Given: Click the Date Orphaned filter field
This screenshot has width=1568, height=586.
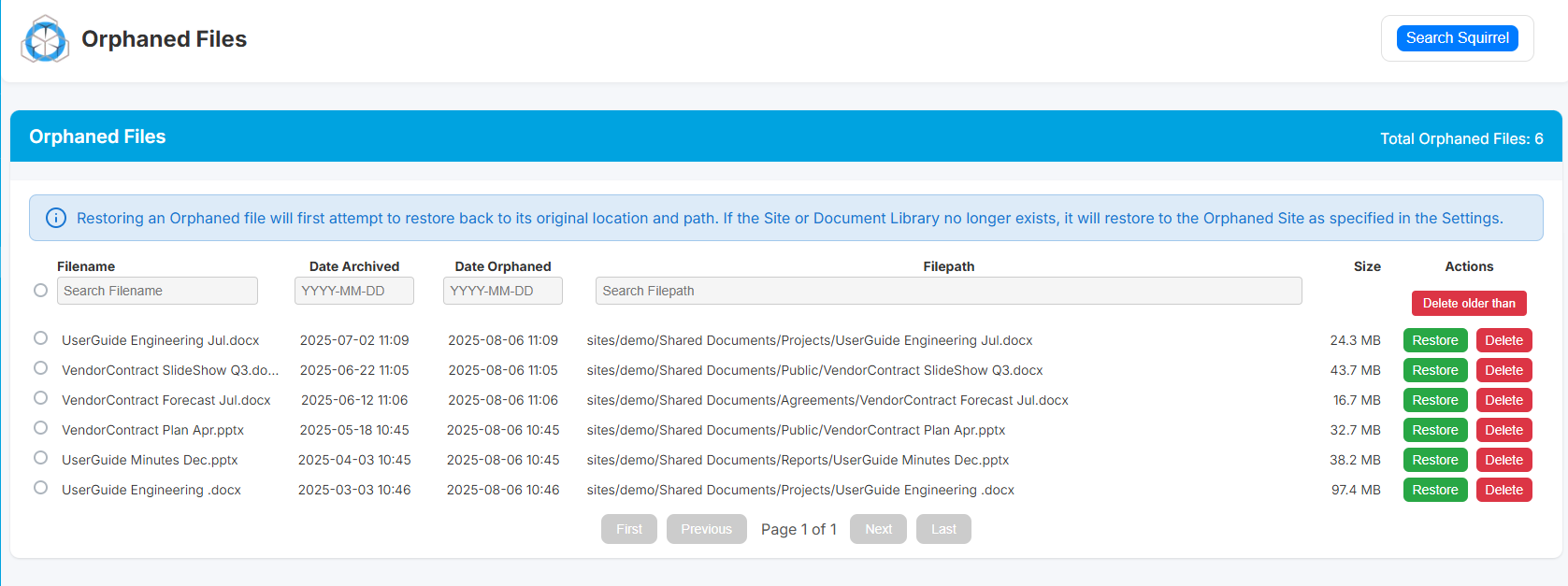Looking at the screenshot, I should tap(502, 291).
